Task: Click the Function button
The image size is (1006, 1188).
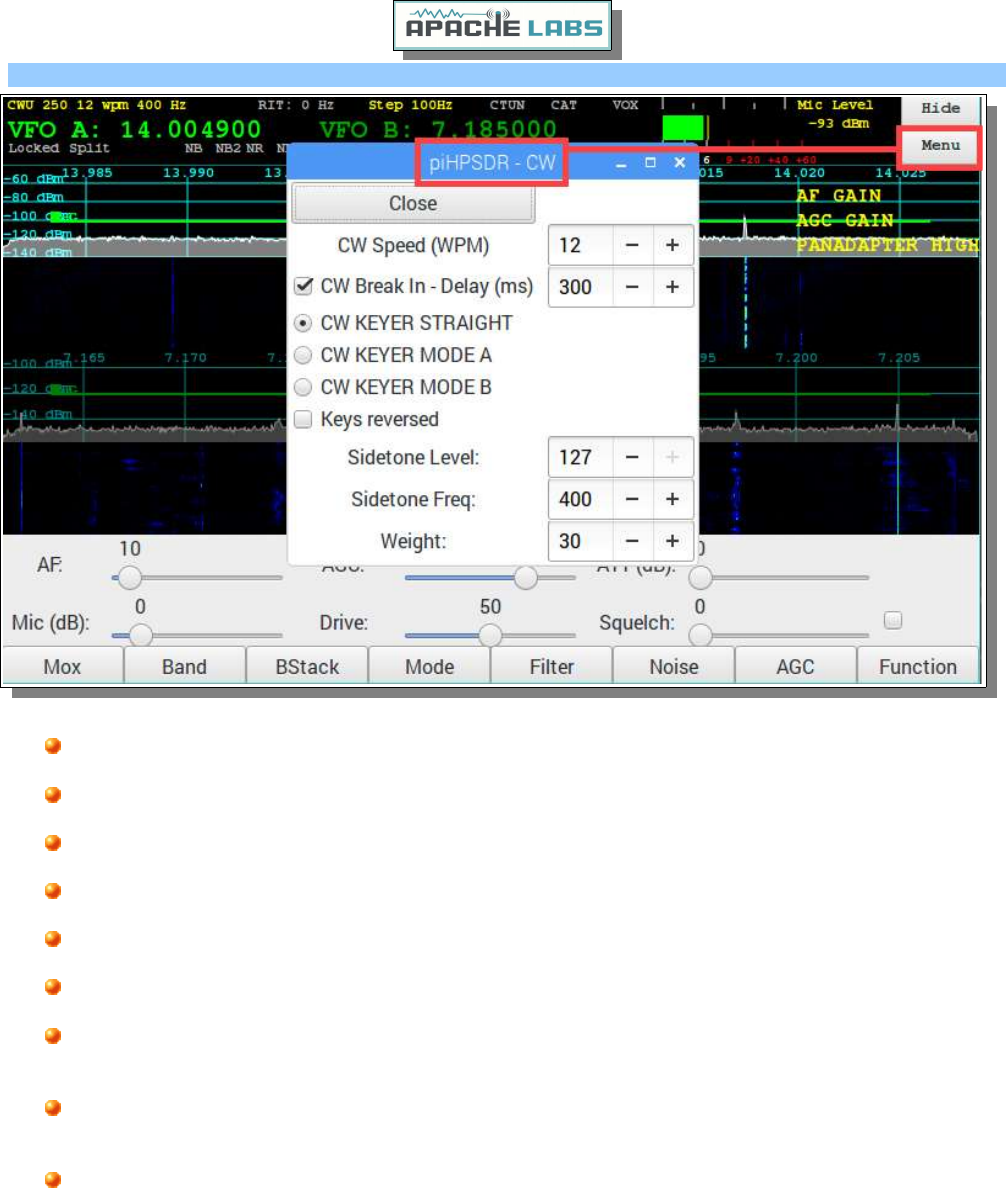Action: pyautogui.click(x=917, y=667)
